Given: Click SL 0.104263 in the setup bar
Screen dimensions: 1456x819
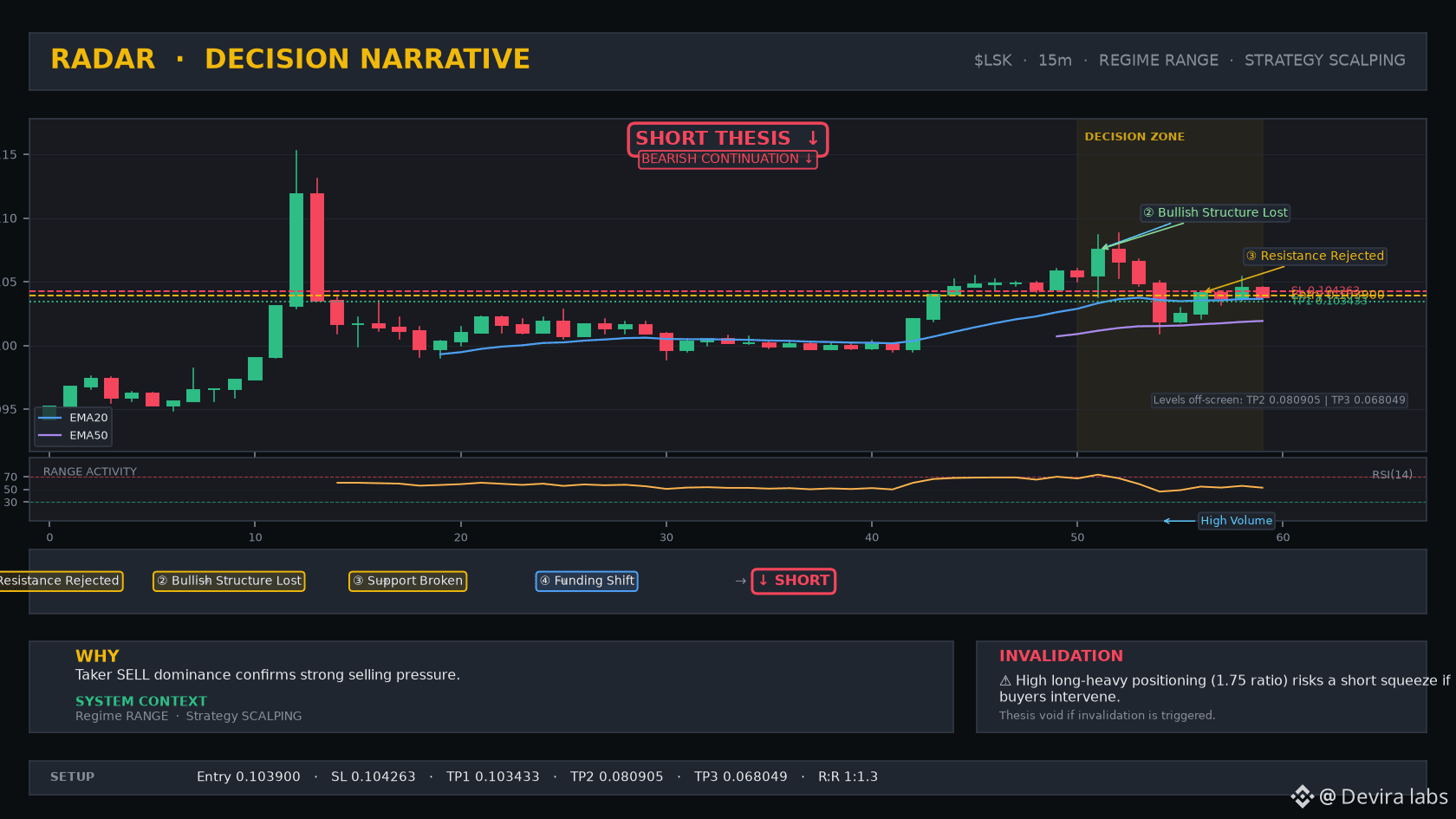Looking at the screenshot, I should point(374,777).
